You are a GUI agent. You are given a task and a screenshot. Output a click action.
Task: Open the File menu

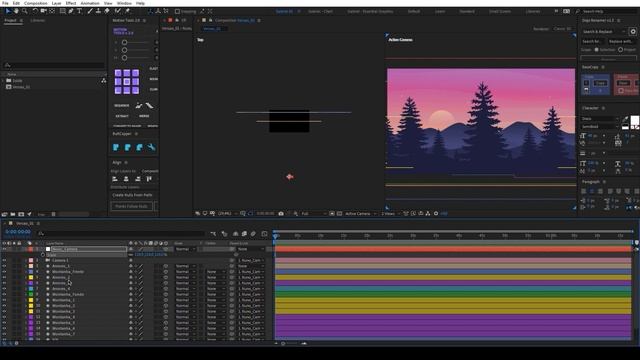pyautogui.click(x=5, y=3)
